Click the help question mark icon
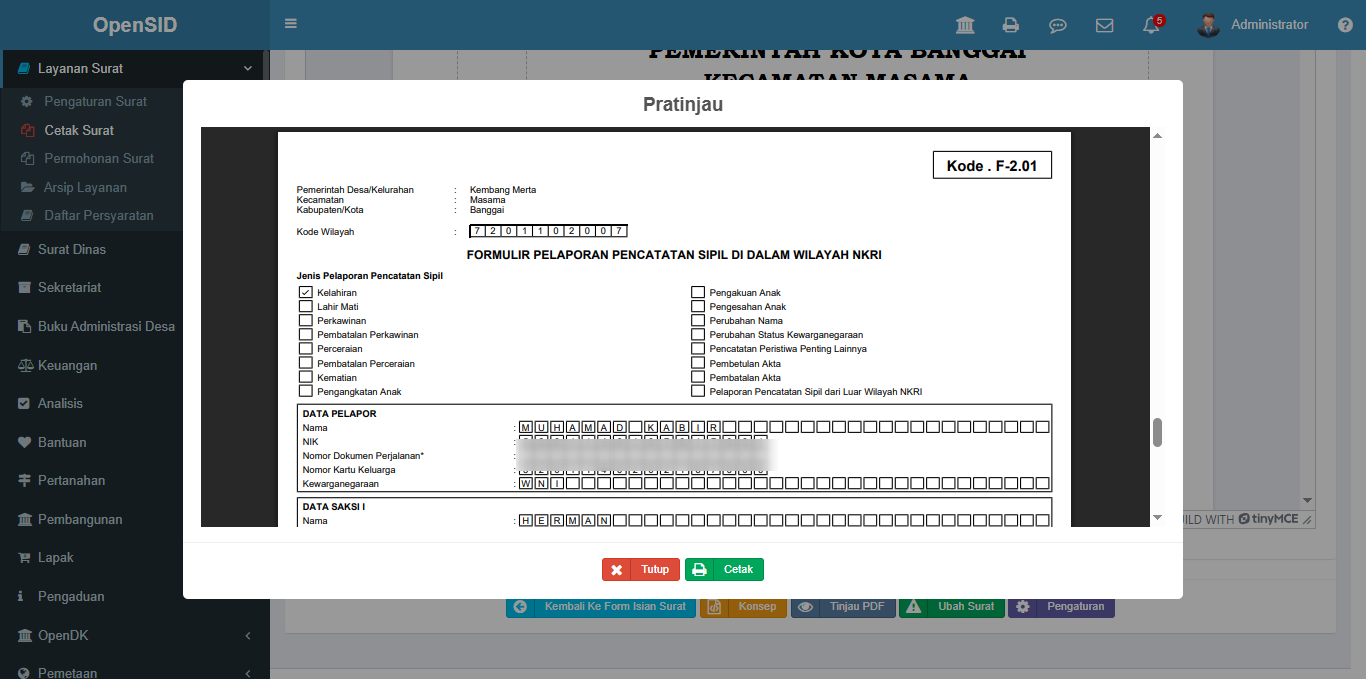Screen dimensions: 1366x679 coord(1345,25)
